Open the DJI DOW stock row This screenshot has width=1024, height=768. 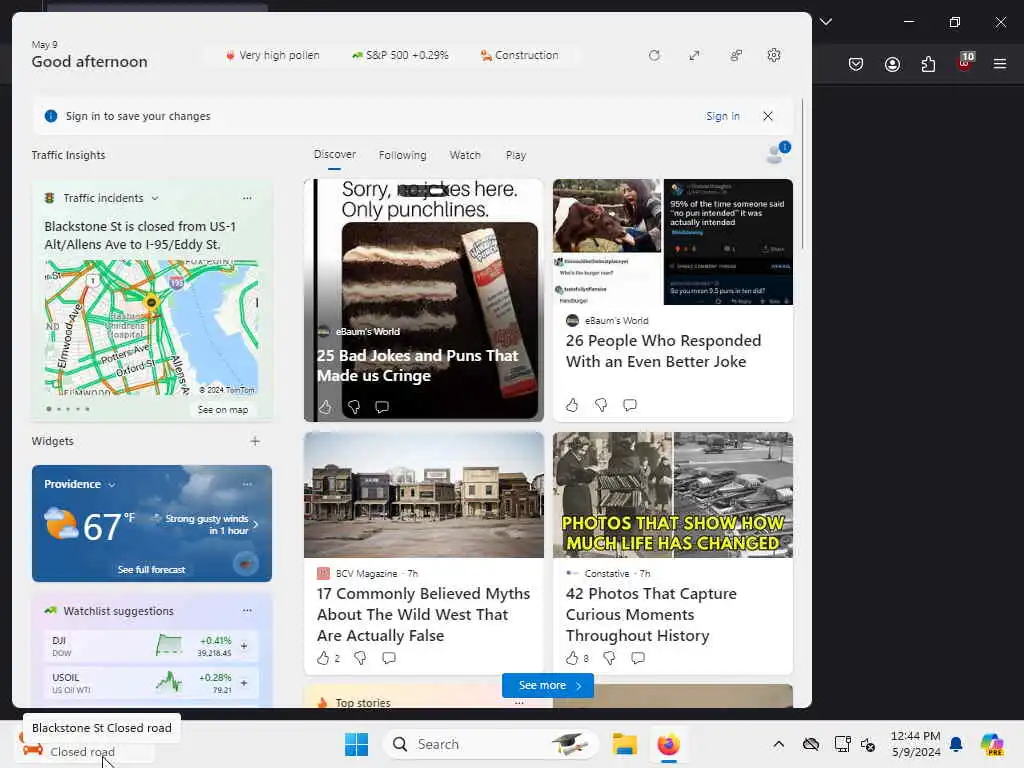point(152,646)
